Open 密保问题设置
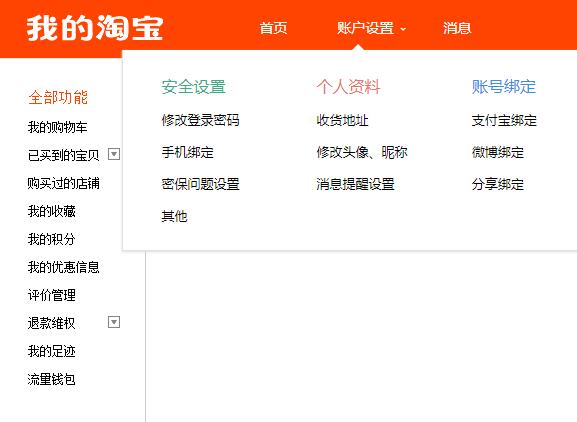This screenshot has width=577, height=422. click(200, 184)
